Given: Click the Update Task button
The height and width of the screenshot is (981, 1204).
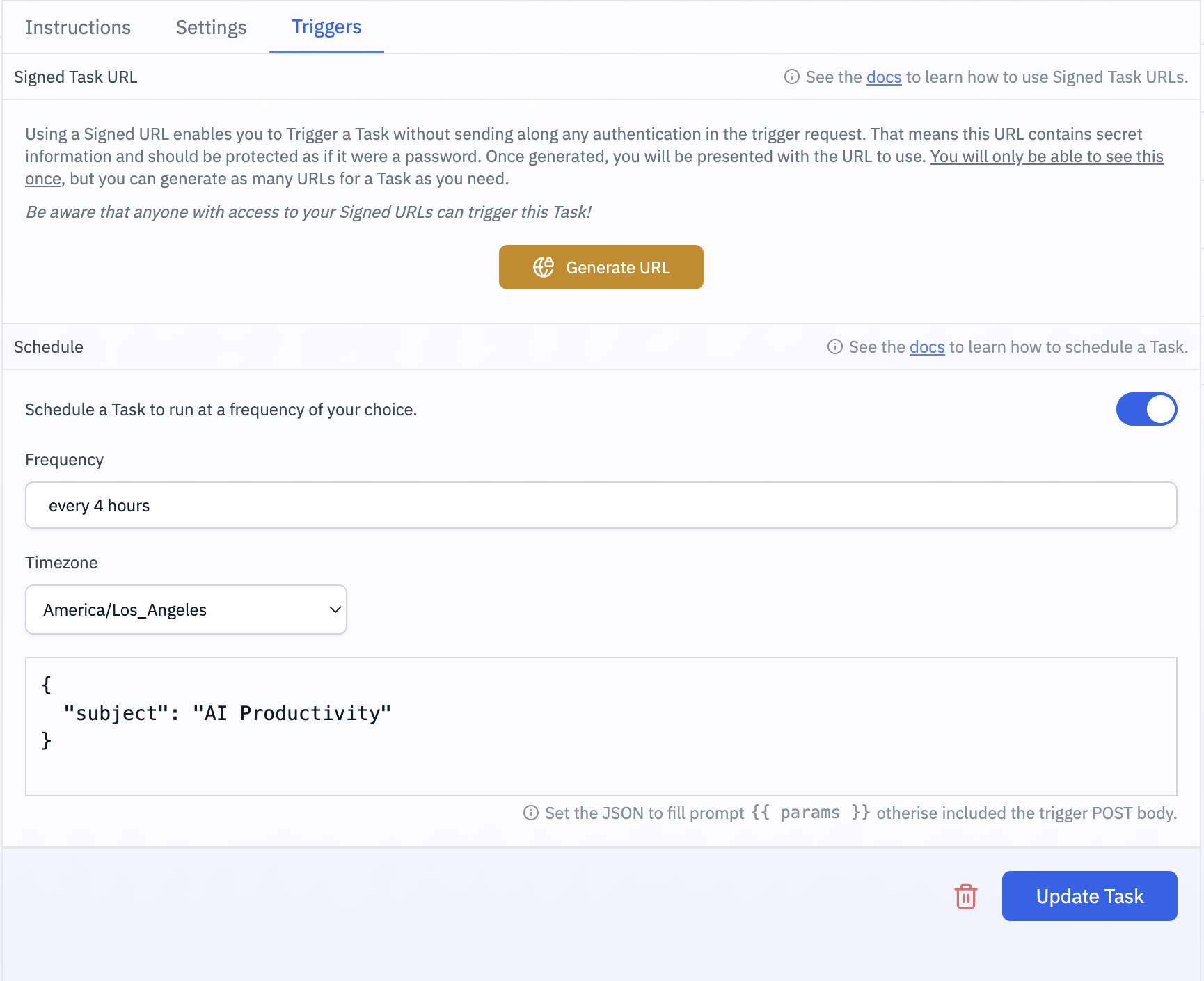Looking at the screenshot, I should pyautogui.click(x=1089, y=896).
